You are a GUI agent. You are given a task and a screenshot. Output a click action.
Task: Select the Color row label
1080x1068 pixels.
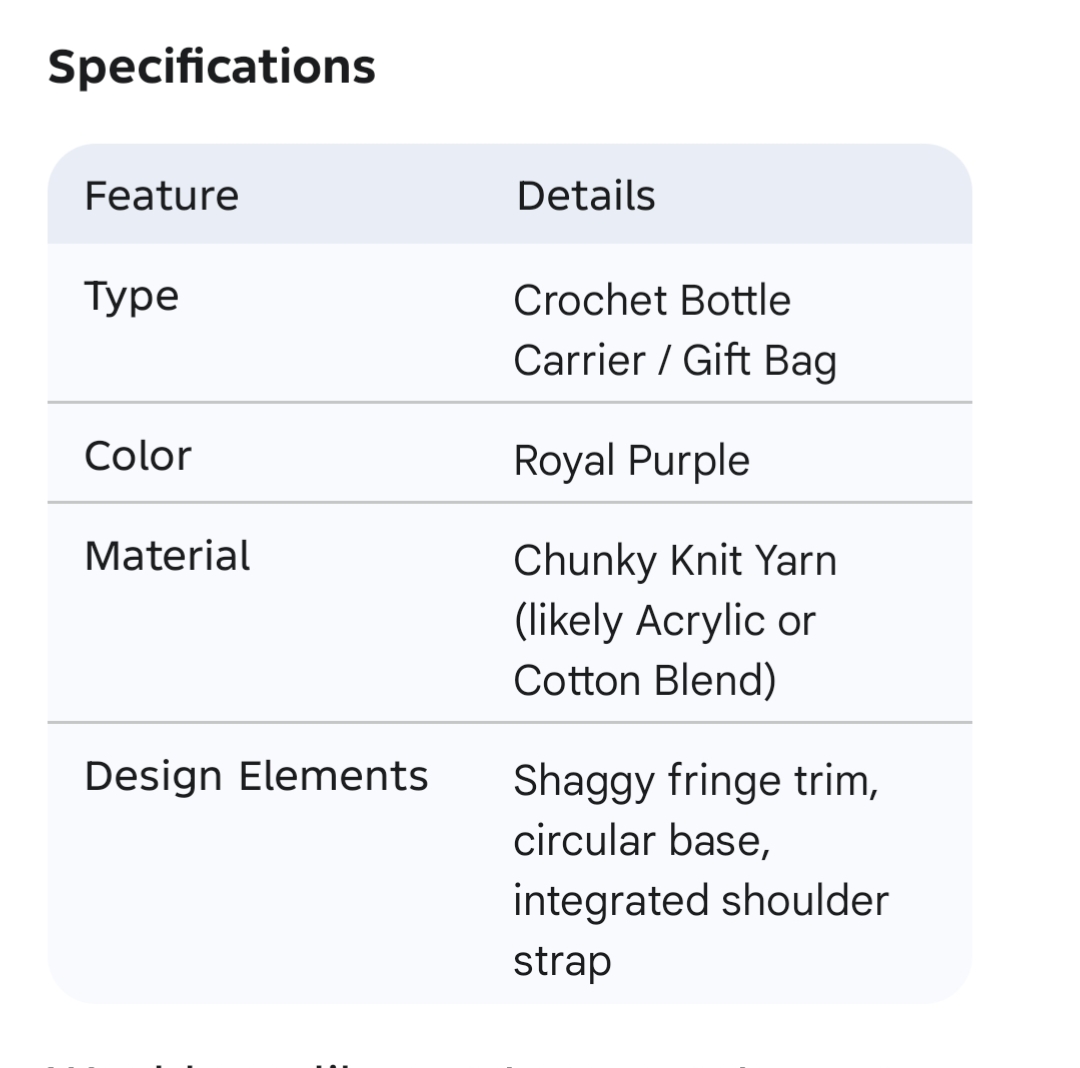137,456
